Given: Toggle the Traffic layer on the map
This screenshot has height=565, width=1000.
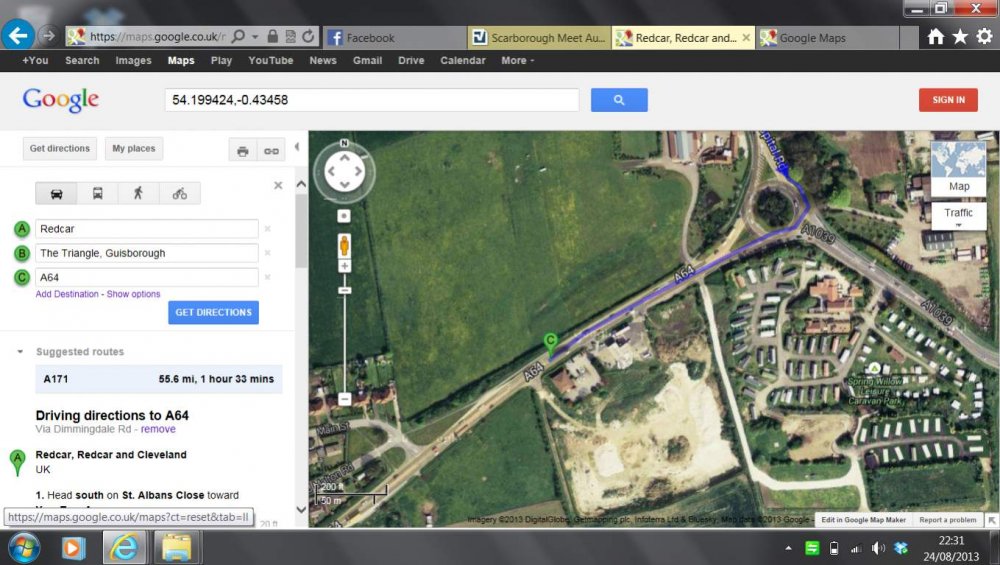Looking at the screenshot, I should (958, 213).
